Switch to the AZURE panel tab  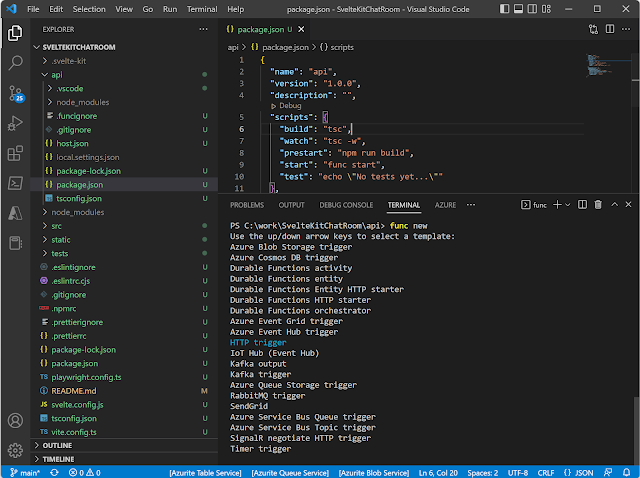[445, 205]
